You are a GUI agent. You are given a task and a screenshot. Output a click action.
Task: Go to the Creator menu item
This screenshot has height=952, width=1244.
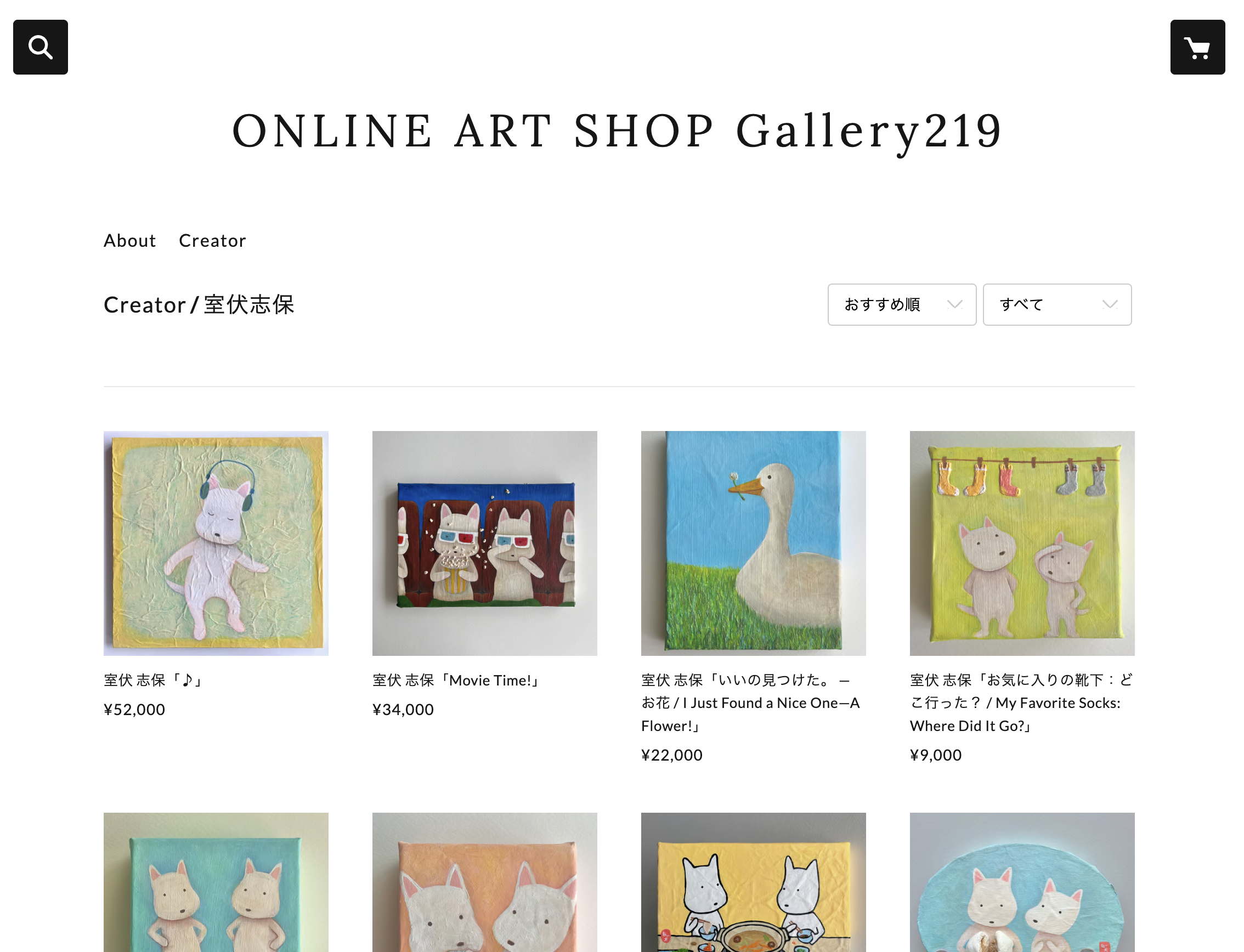click(x=212, y=240)
